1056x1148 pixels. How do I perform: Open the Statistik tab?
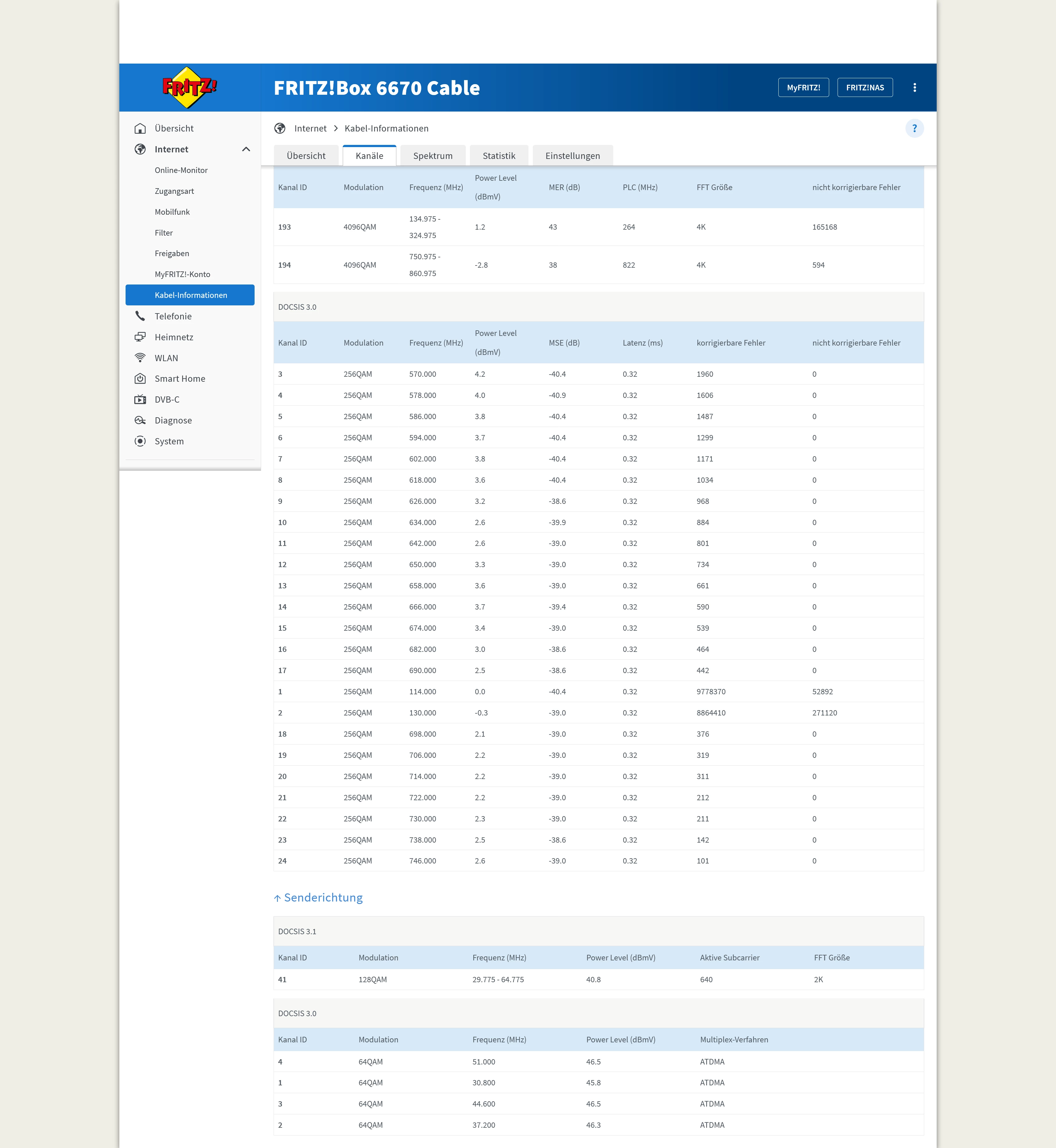(x=499, y=156)
